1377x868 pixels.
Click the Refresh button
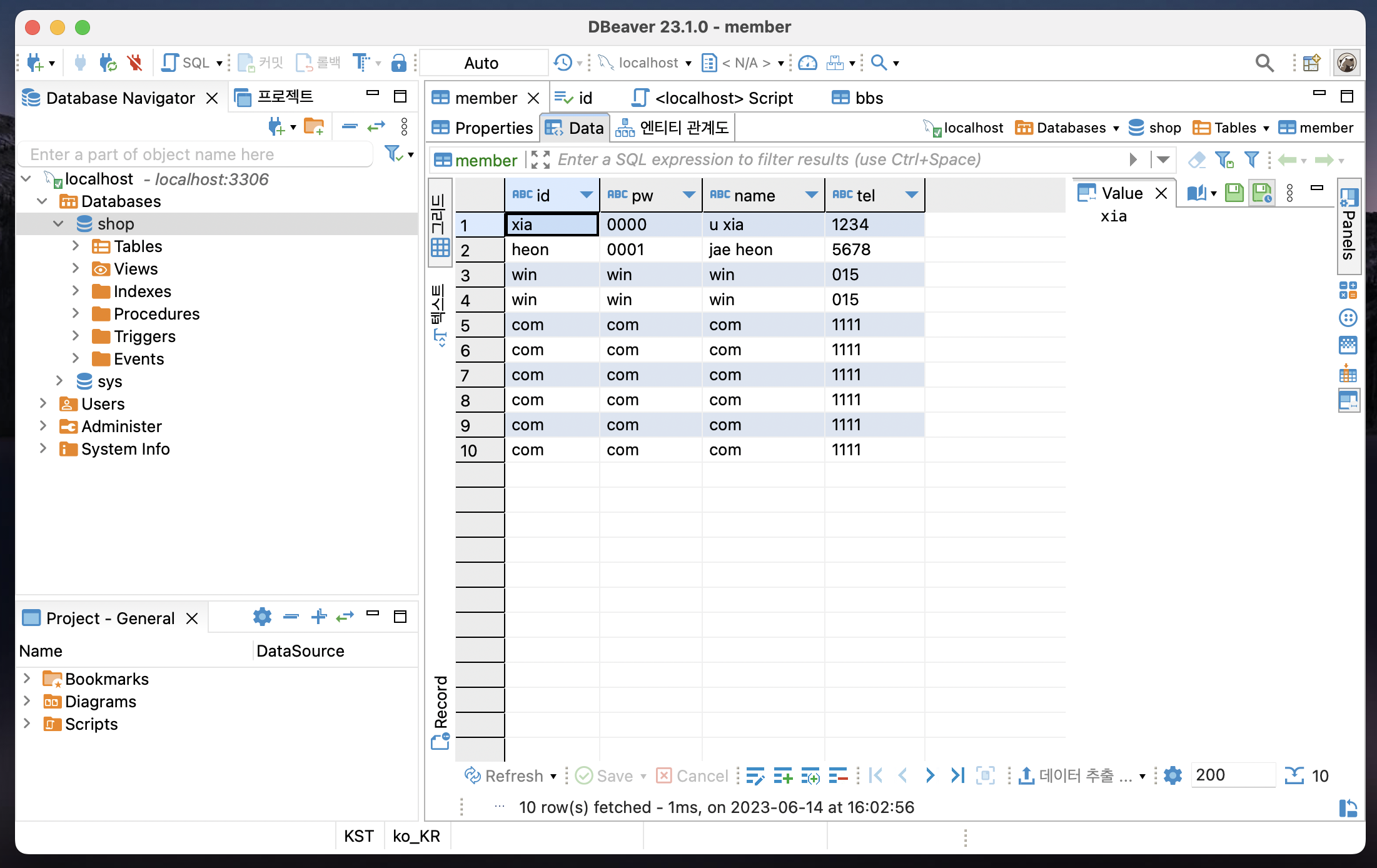pyautogui.click(x=505, y=775)
